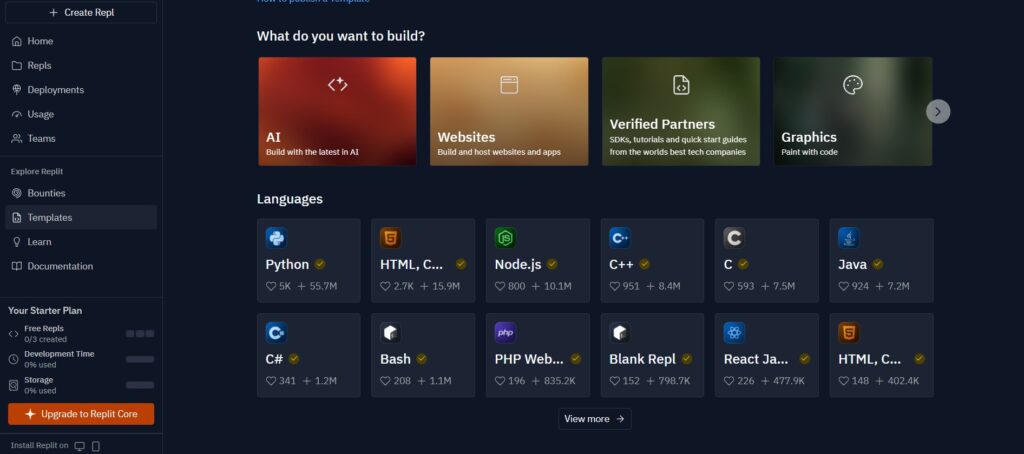Click the PHP Web Server icon
Screen dimensions: 1024x454
pyautogui.click(x=505, y=332)
